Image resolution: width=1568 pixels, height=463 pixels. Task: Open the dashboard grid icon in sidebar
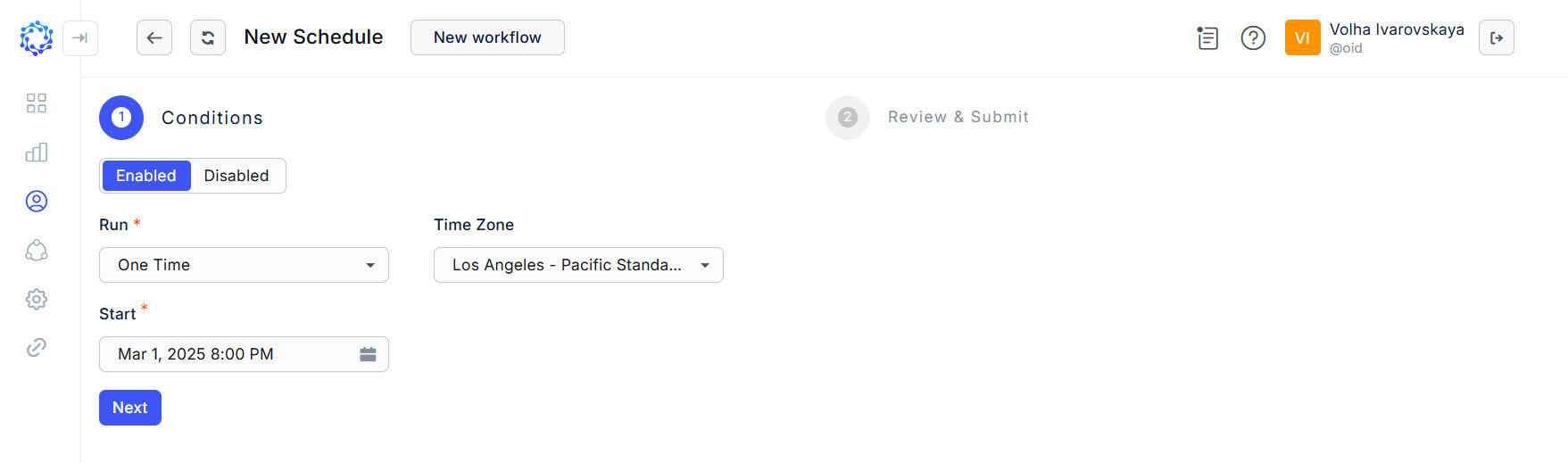coord(37,103)
